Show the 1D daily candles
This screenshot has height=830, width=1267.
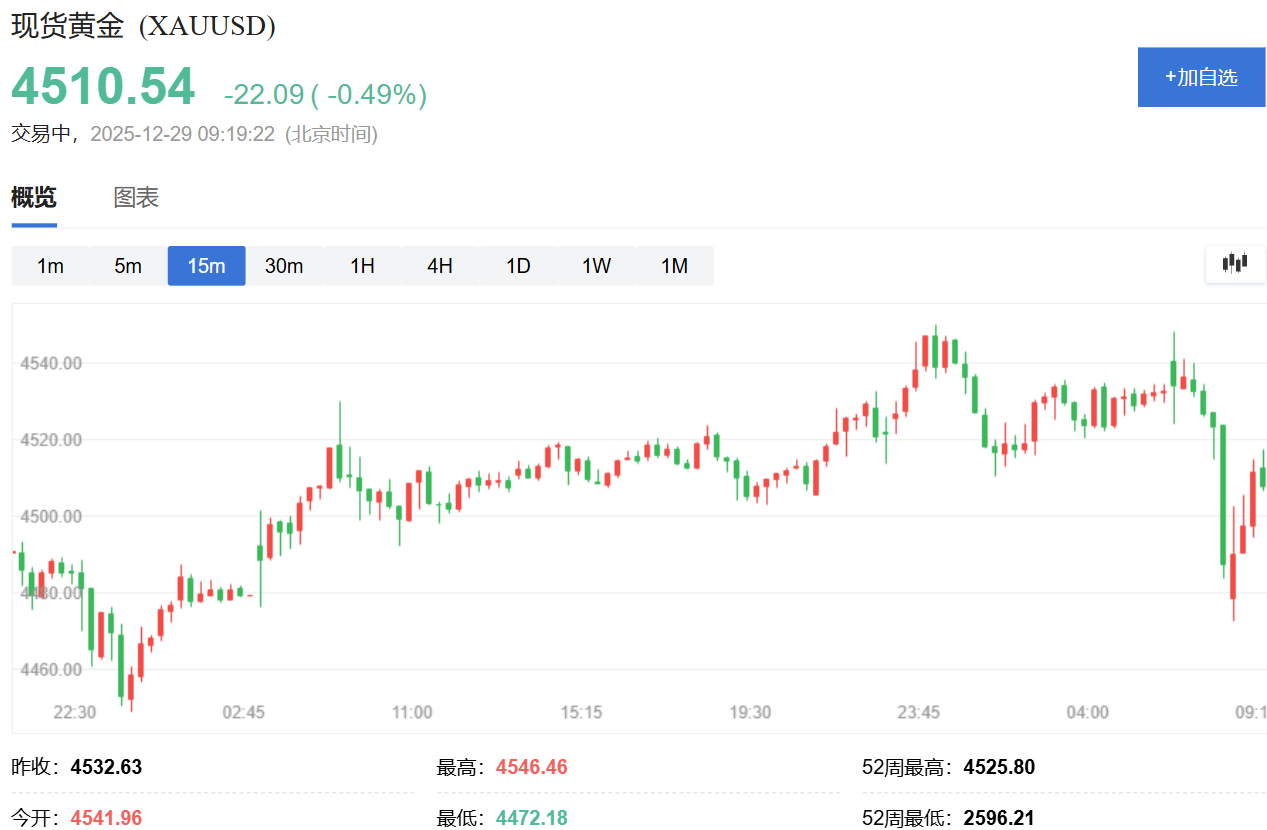point(518,266)
